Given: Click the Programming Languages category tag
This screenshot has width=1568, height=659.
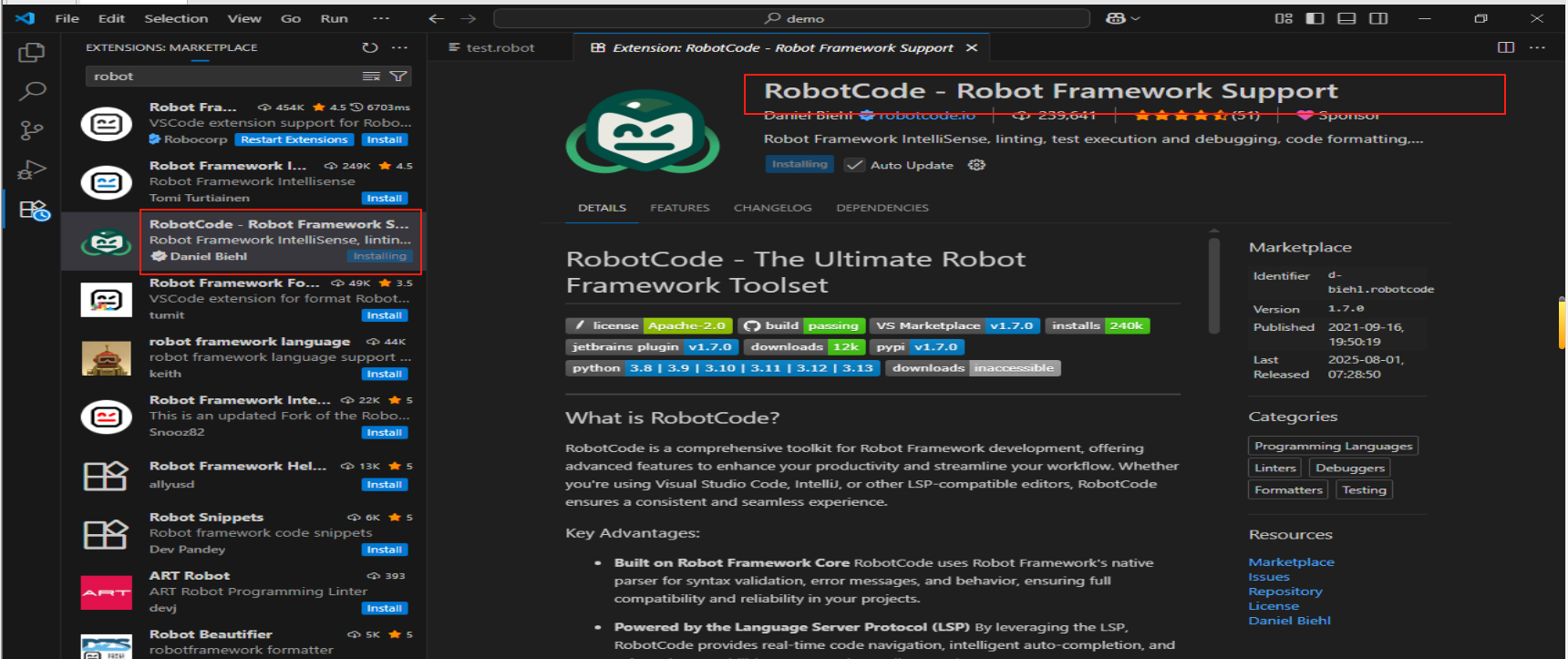Looking at the screenshot, I should pos(1333,446).
